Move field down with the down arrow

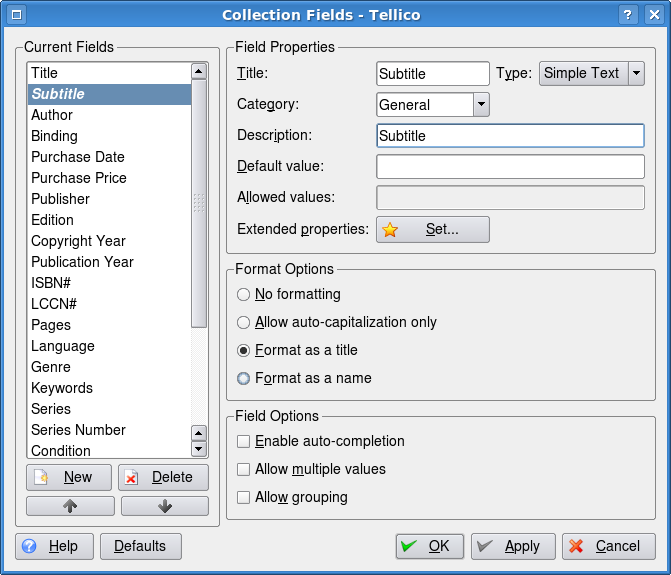click(165, 506)
